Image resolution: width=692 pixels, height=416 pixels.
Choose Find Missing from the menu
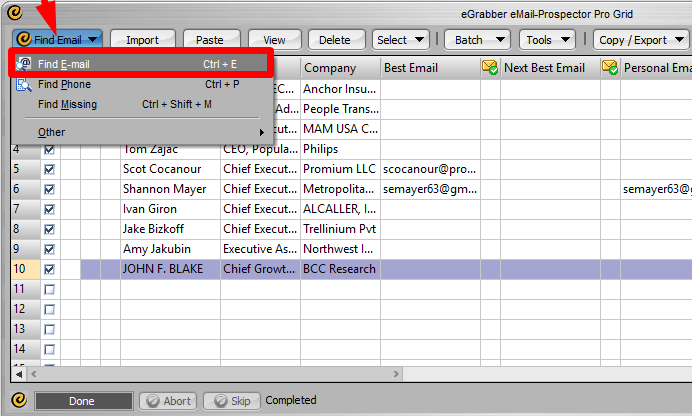[x=68, y=104]
